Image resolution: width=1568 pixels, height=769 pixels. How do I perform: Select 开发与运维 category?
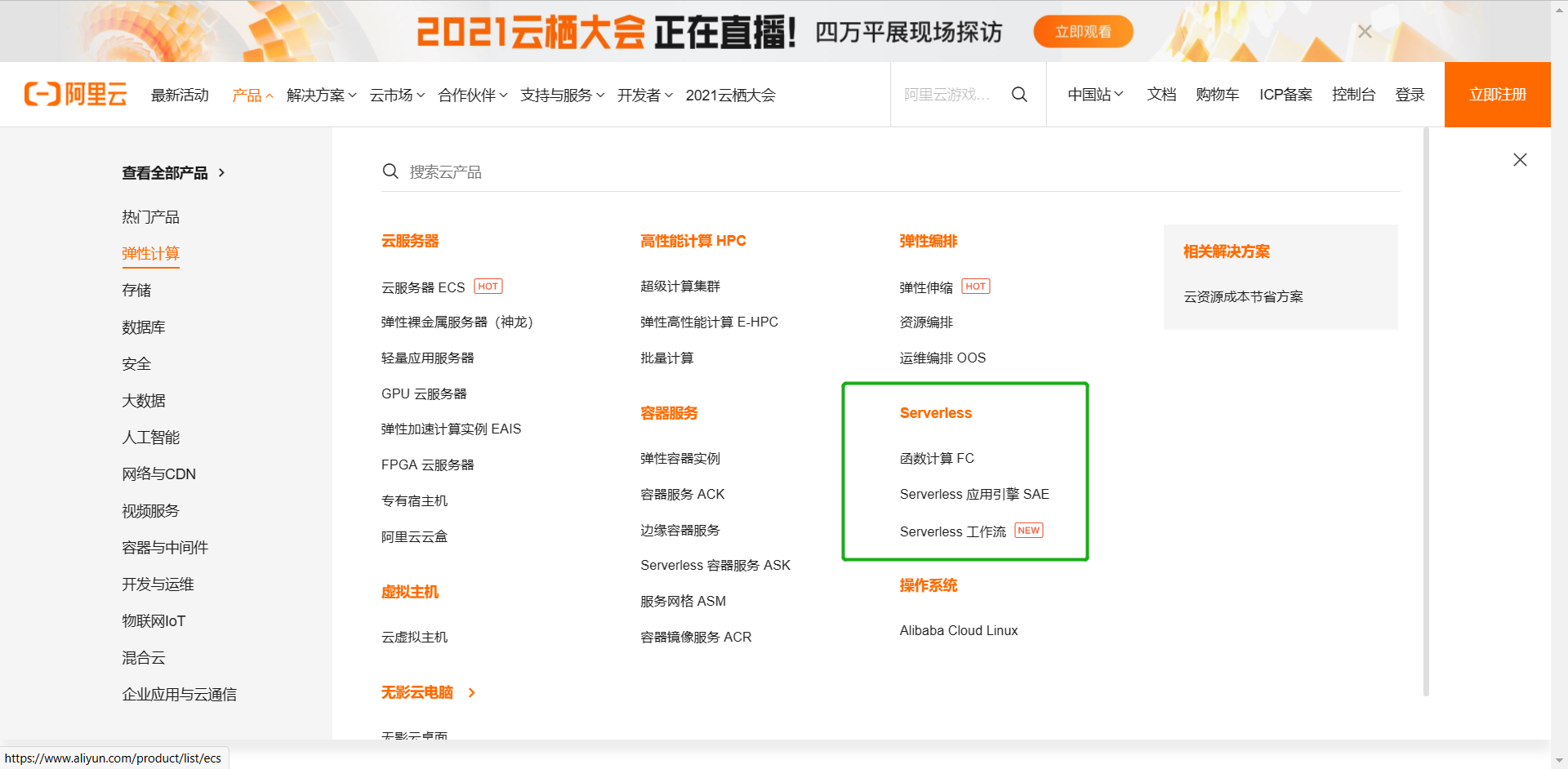[x=158, y=585]
